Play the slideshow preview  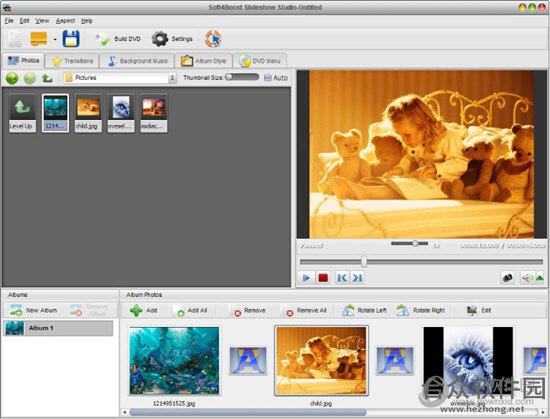click(306, 278)
